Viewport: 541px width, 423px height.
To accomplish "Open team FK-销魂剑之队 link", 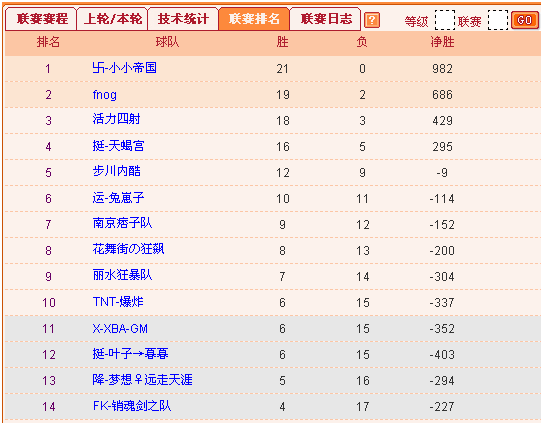I will click(x=132, y=406).
